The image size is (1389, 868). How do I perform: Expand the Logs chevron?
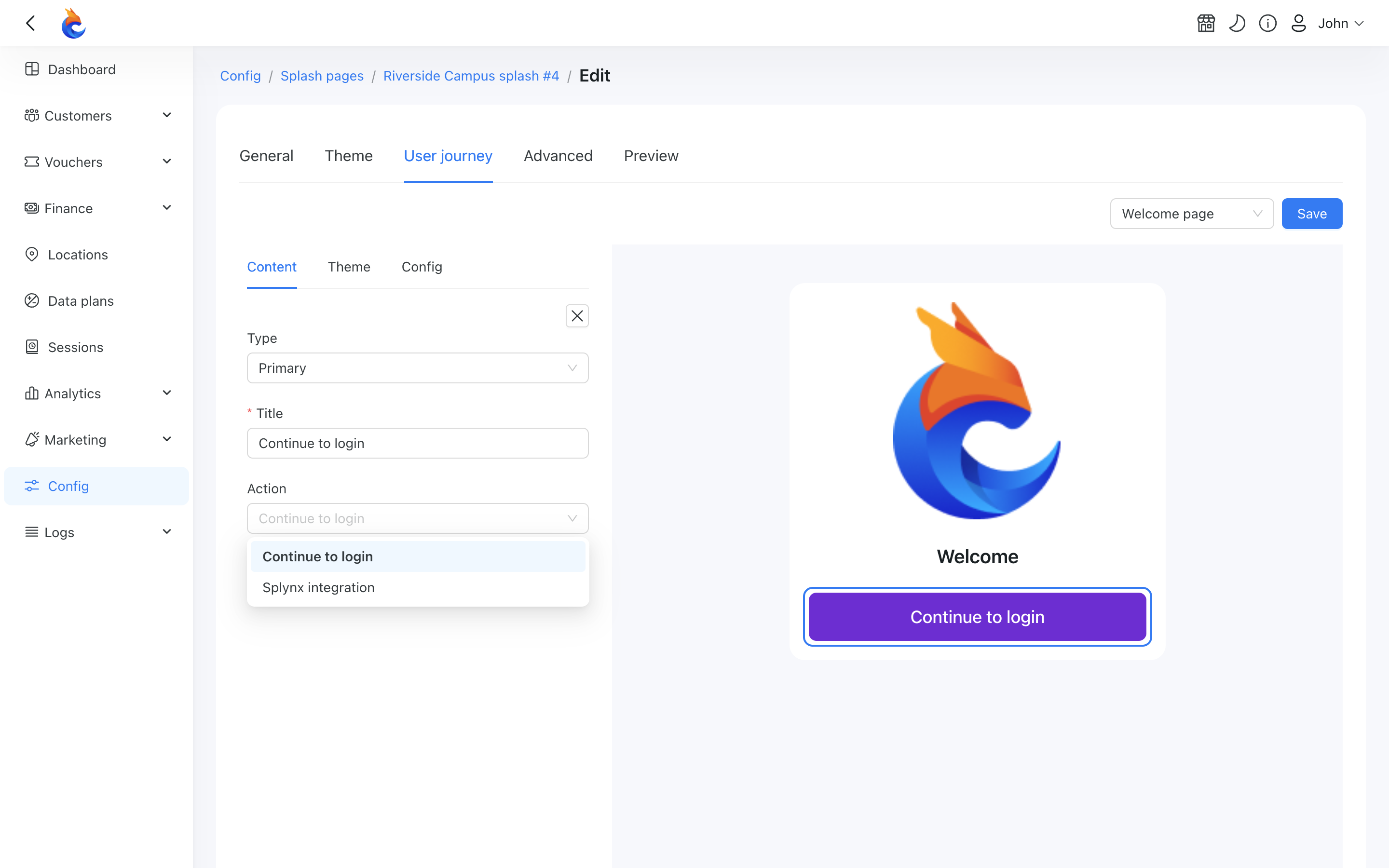tap(167, 532)
